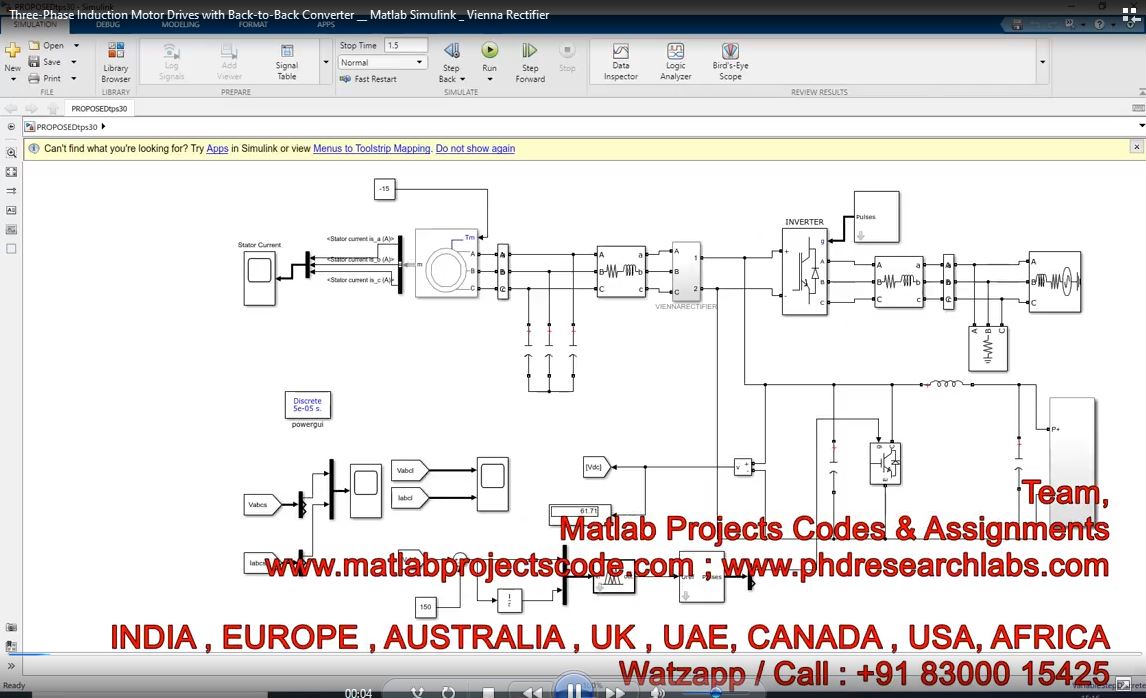Click the INVERTER IGBT bridge block
Image resolution: width=1146 pixels, height=698 pixels.
[805, 272]
